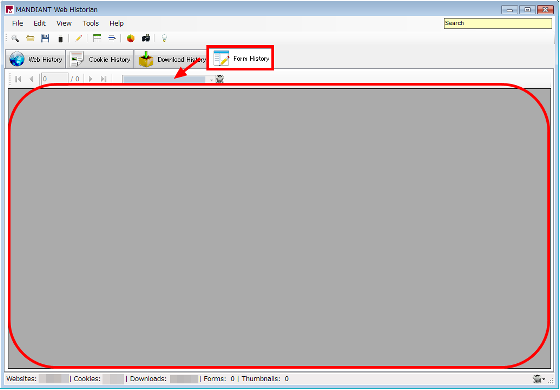Switch to the Cookie History tab
The width and height of the screenshot is (560, 390).
pyautogui.click(x=100, y=59)
